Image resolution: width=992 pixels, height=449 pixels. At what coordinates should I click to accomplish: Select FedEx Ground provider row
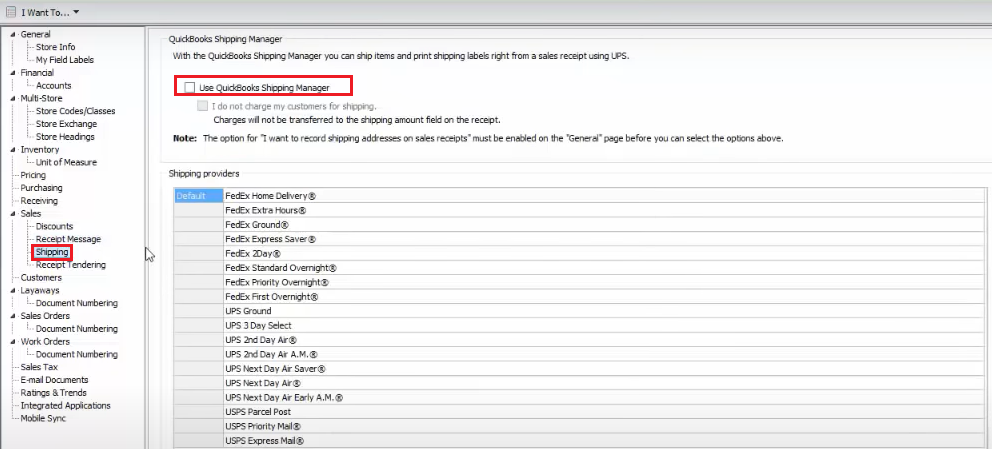(x=604, y=224)
